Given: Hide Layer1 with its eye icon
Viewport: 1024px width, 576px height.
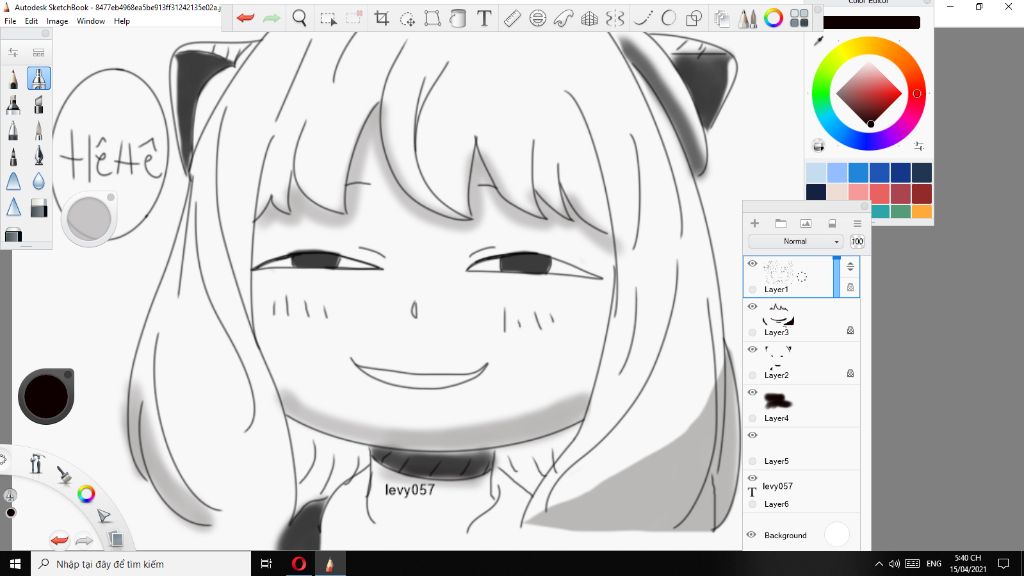Looking at the screenshot, I should 752,263.
